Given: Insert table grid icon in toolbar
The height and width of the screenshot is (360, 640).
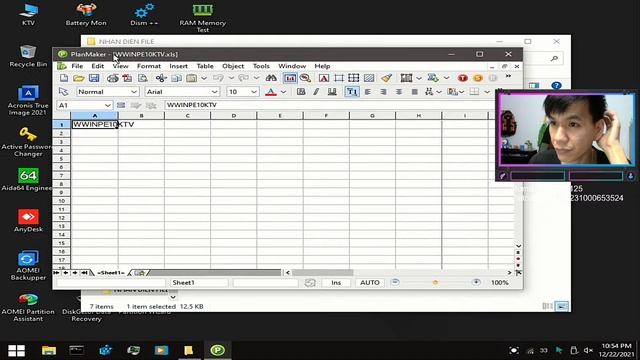Looking at the screenshot, I should coord(353,78).
